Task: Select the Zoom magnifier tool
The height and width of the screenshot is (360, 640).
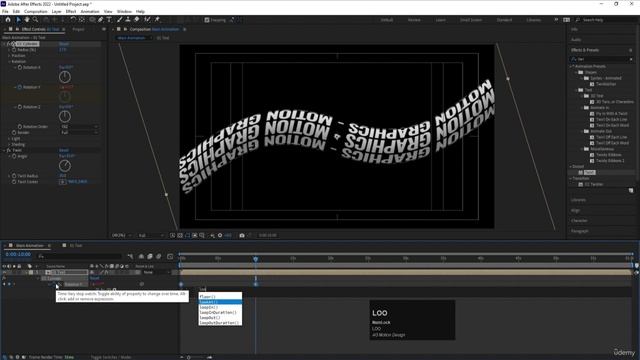Action: click(36, 20)
